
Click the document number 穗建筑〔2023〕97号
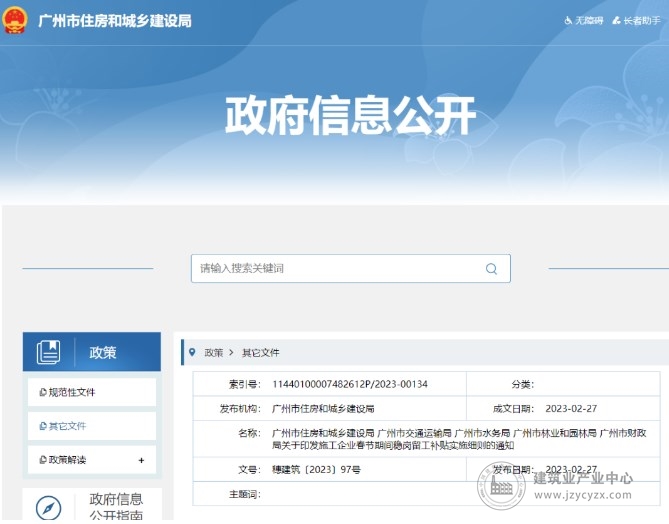click(x=316, y=469)
